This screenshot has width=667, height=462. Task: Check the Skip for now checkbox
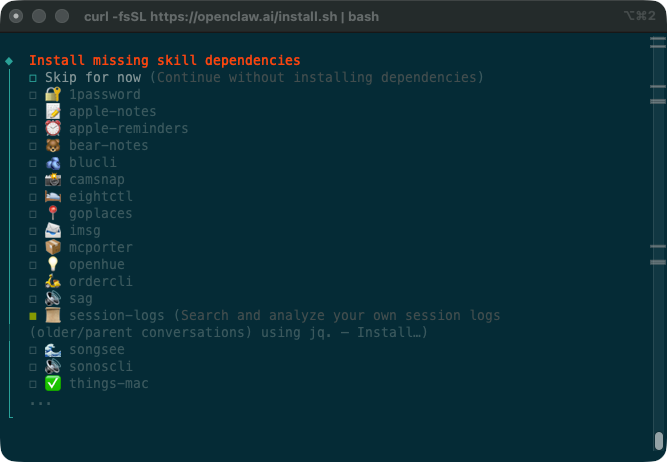point(33,77)
